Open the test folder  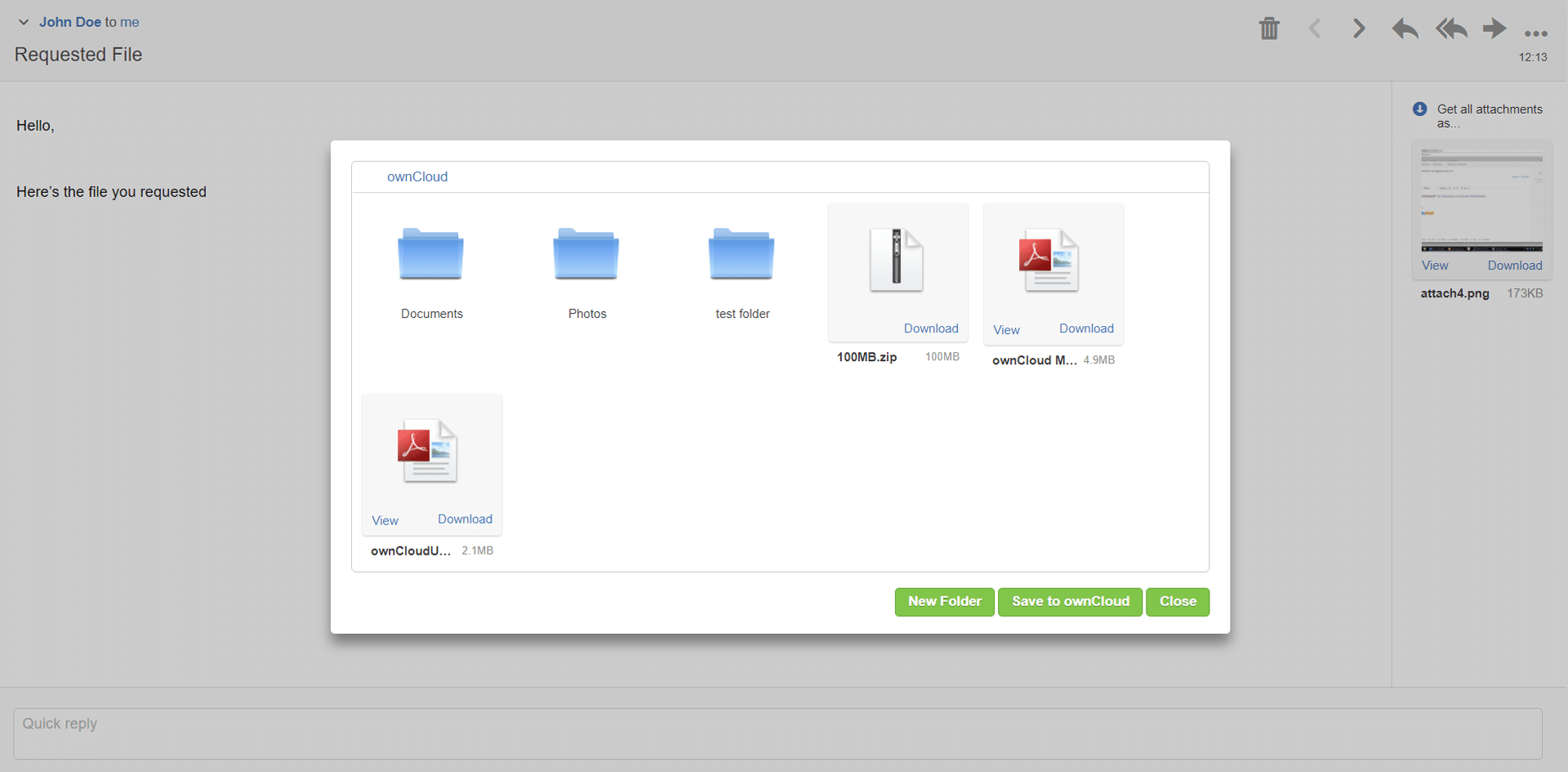[741, 255]
